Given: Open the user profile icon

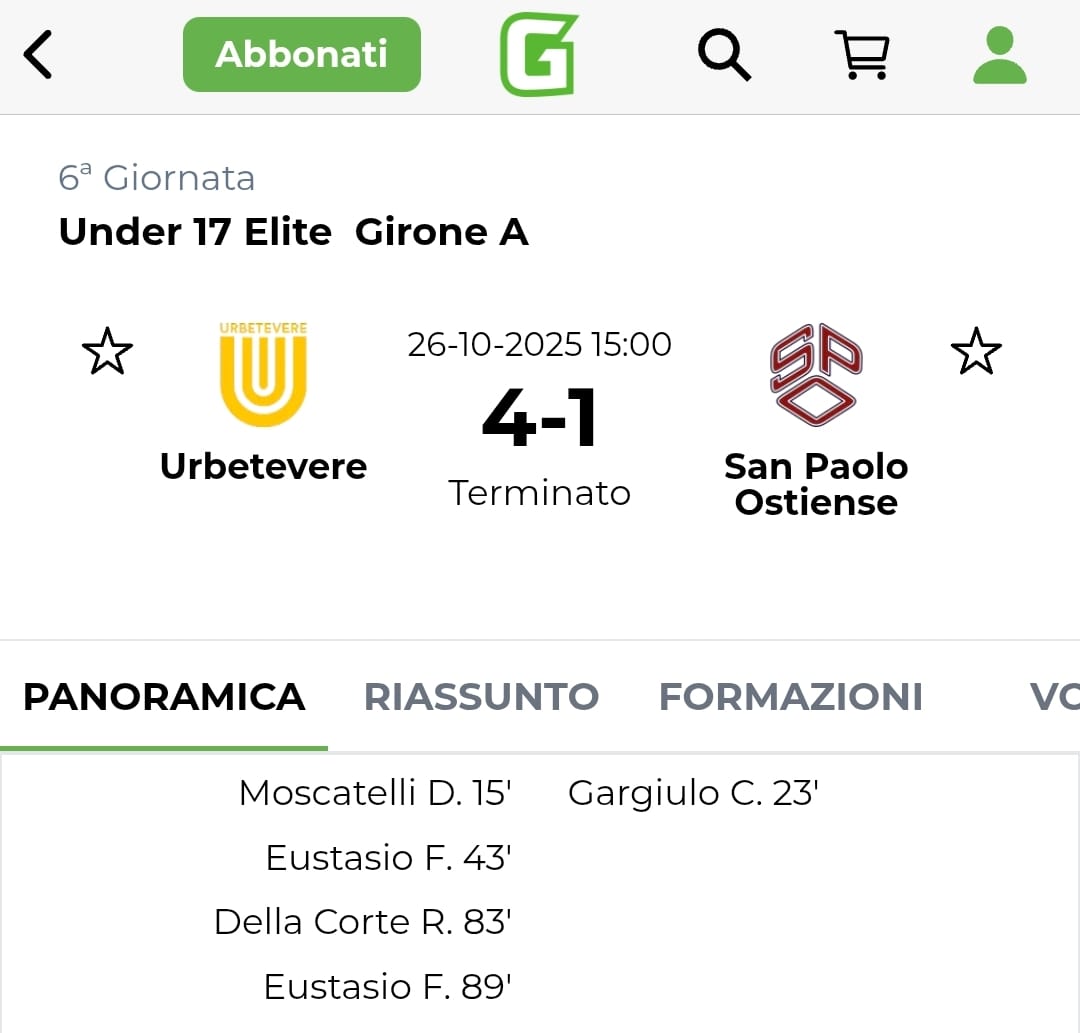Looking at the screenshot, I should [x=999, y=55].
